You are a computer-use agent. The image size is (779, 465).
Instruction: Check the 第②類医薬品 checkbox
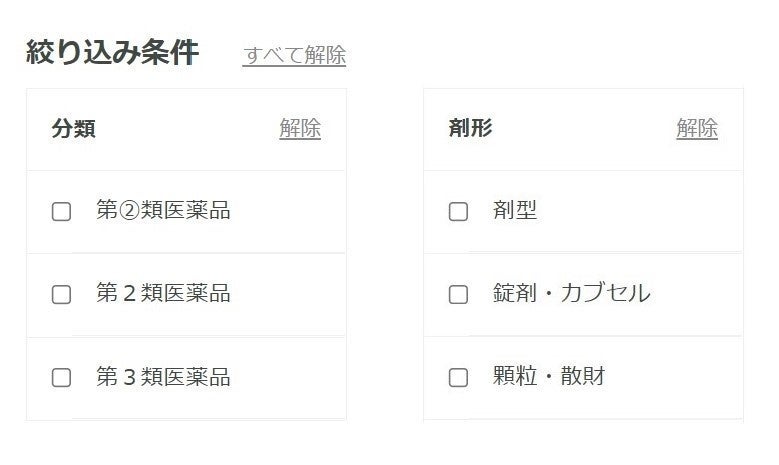point(61,211)
